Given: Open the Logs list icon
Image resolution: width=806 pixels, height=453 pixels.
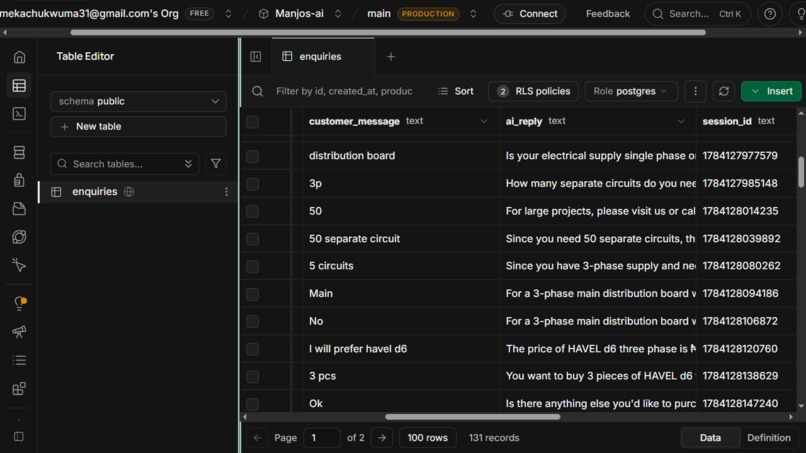Looking at the screenshot, I should 20,360.
